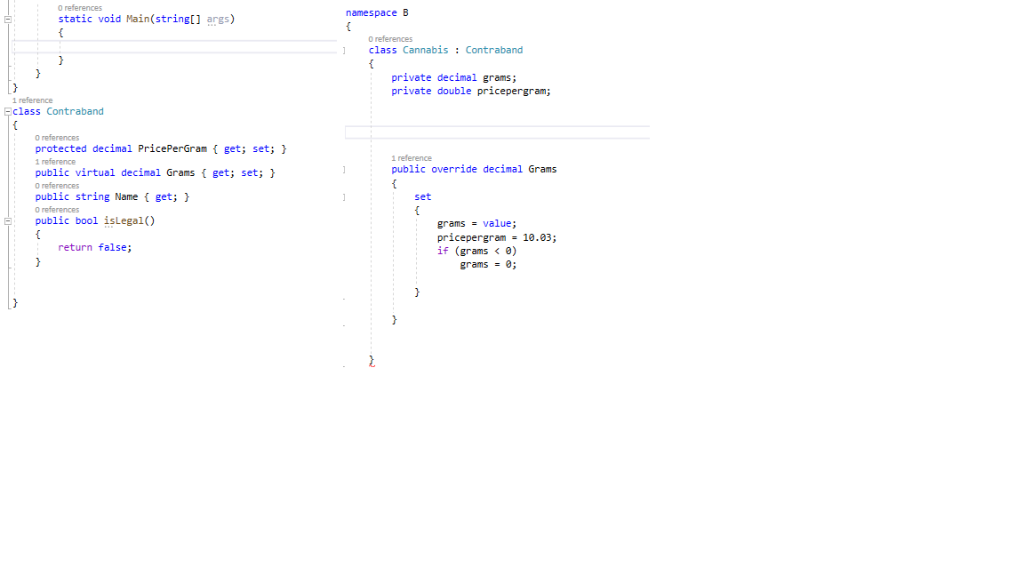Click the 'namespace B' declaration
Viewport: 1024px width, 576px height.
click(377, 13)
